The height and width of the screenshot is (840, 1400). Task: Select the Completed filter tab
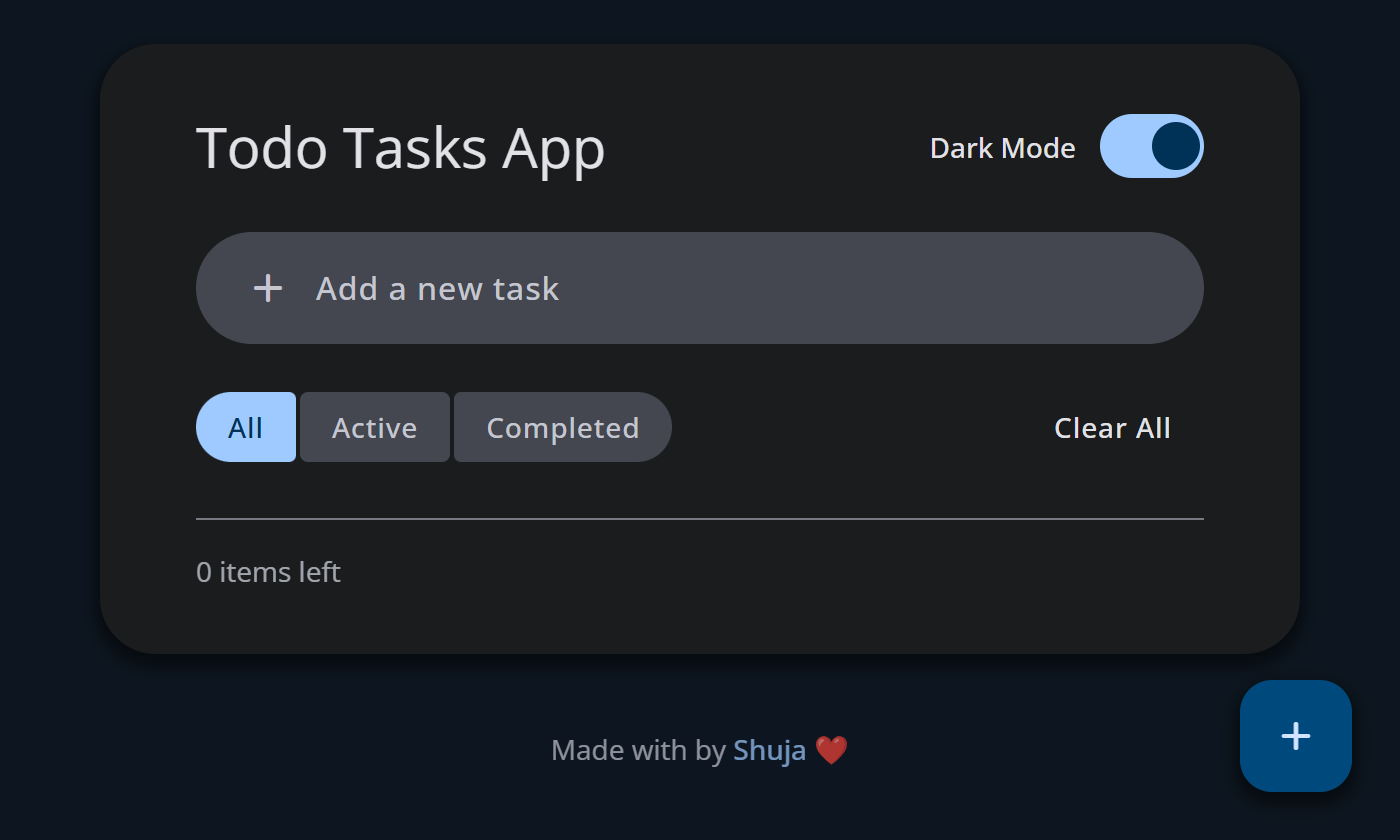[562, 428]
